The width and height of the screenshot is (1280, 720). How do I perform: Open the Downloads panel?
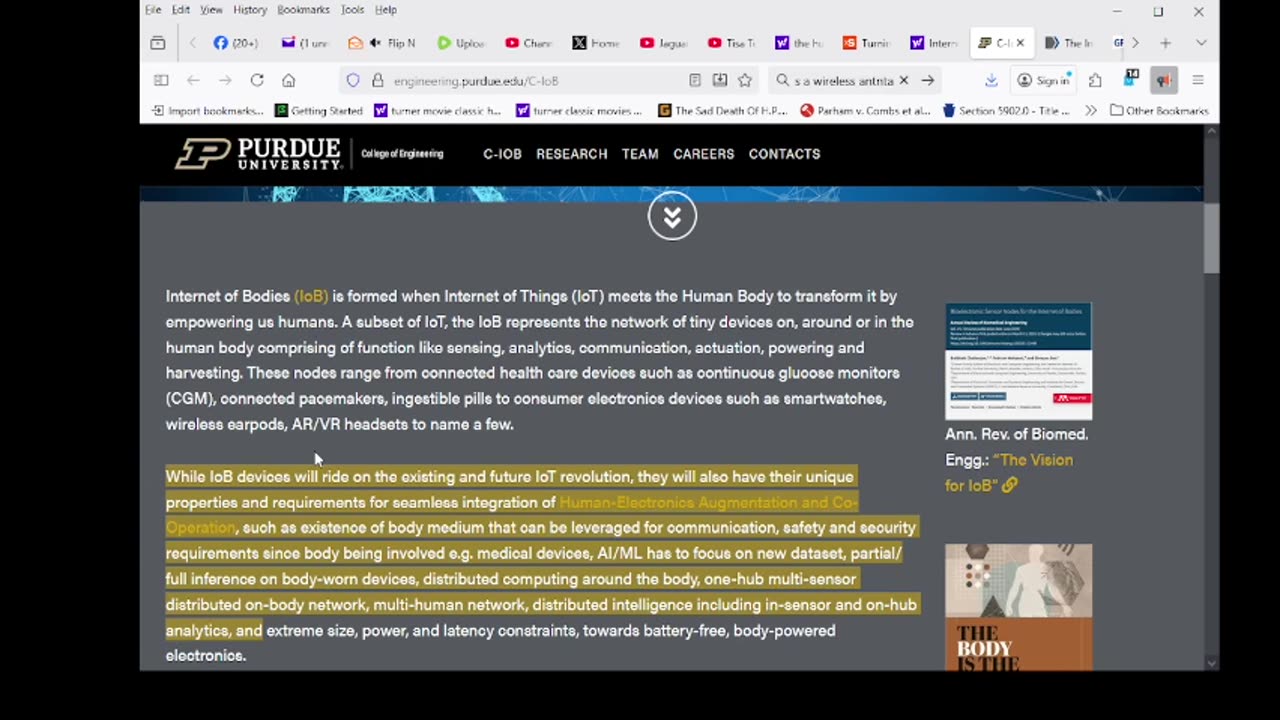991,80
